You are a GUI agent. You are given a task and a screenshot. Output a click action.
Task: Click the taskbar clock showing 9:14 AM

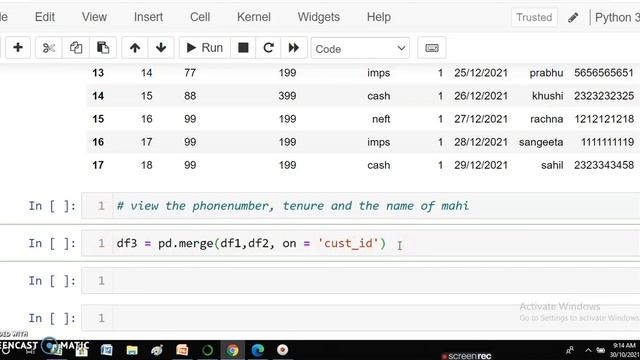pyautogui.click(x=625, y=350)
